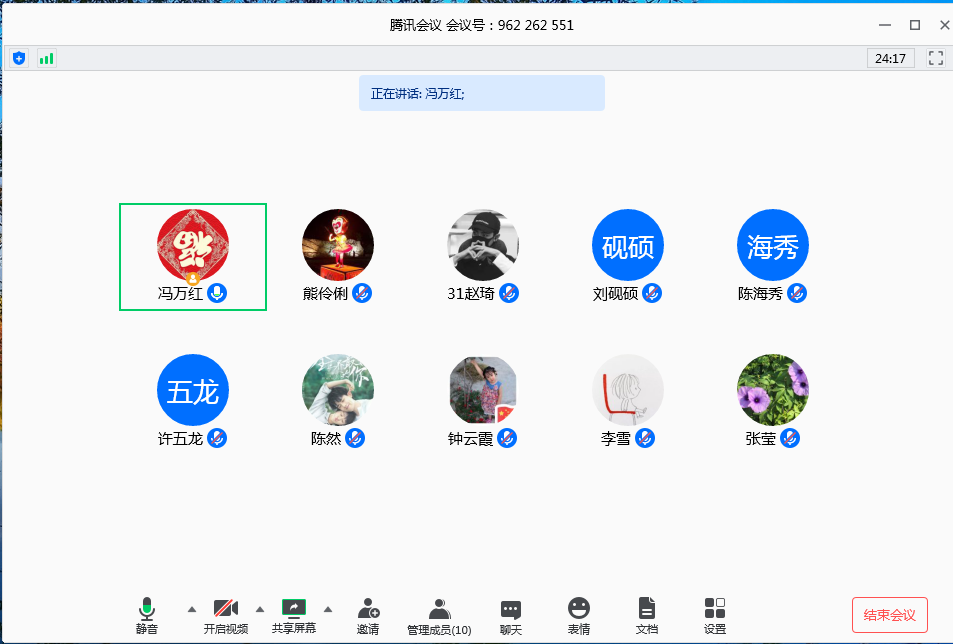Open the 设置 settings panel
953x644 pixels.
pos(715,615)
